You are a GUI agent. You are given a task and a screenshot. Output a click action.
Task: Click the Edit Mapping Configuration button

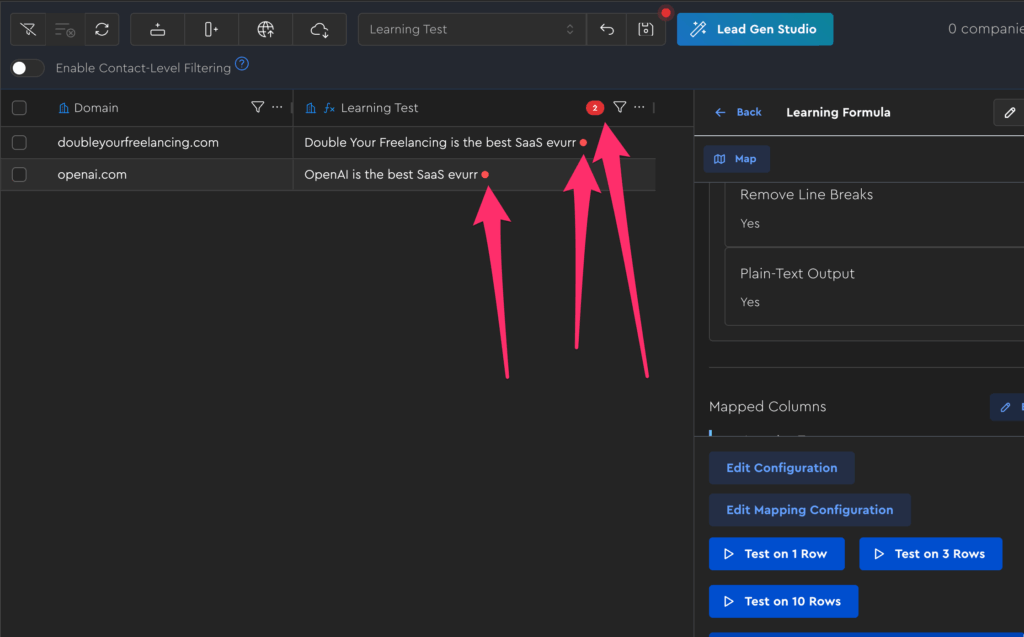(x=809, y=510)
